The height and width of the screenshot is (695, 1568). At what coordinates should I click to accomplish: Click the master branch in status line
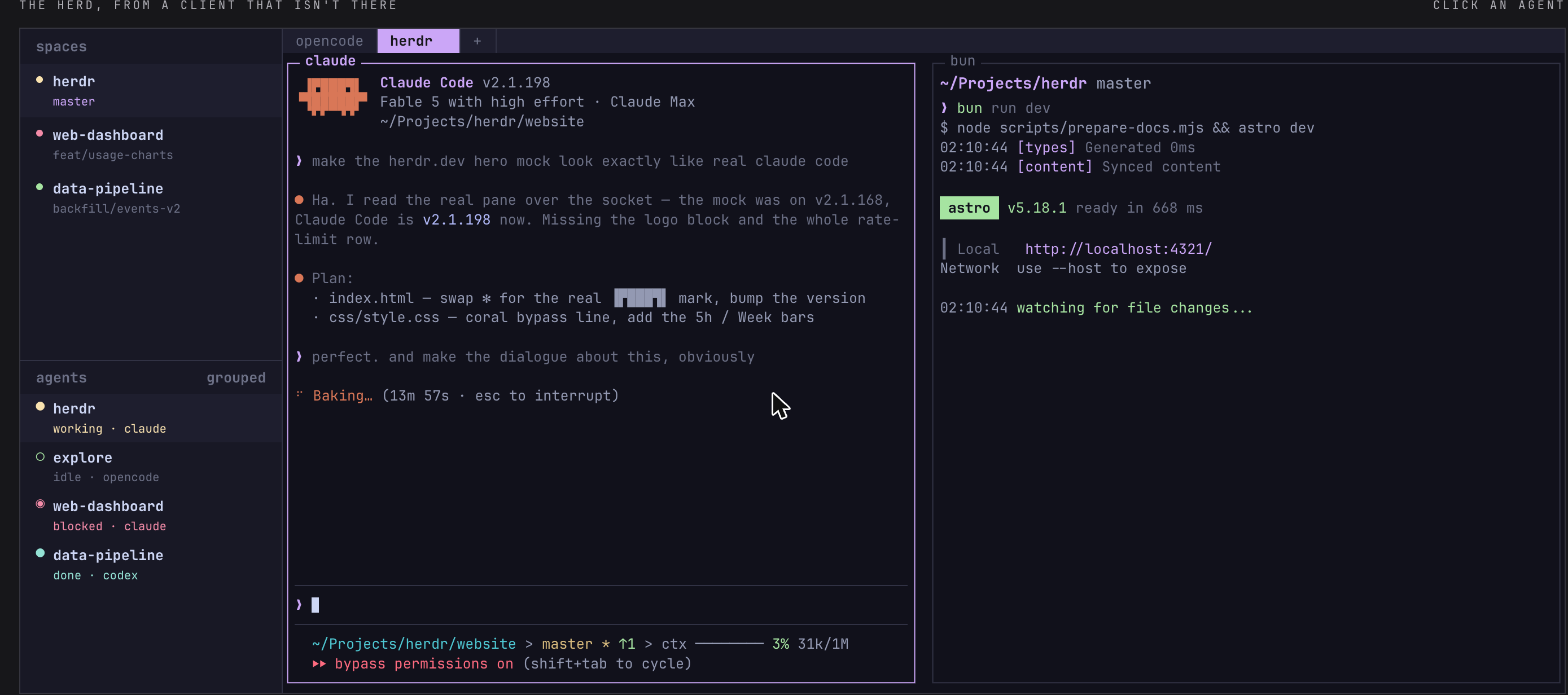[567, 645]
